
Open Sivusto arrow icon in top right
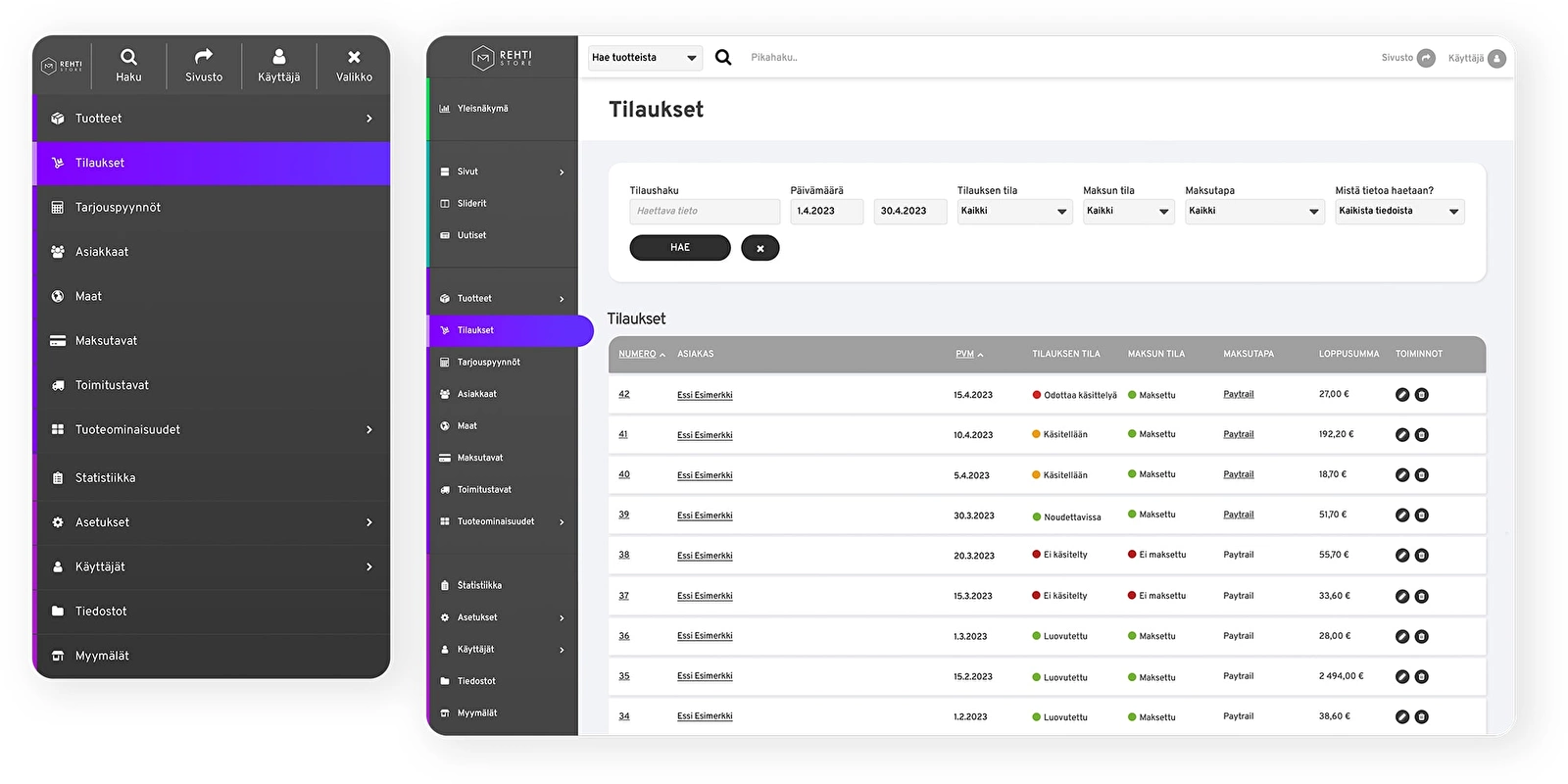[1427, 58]
